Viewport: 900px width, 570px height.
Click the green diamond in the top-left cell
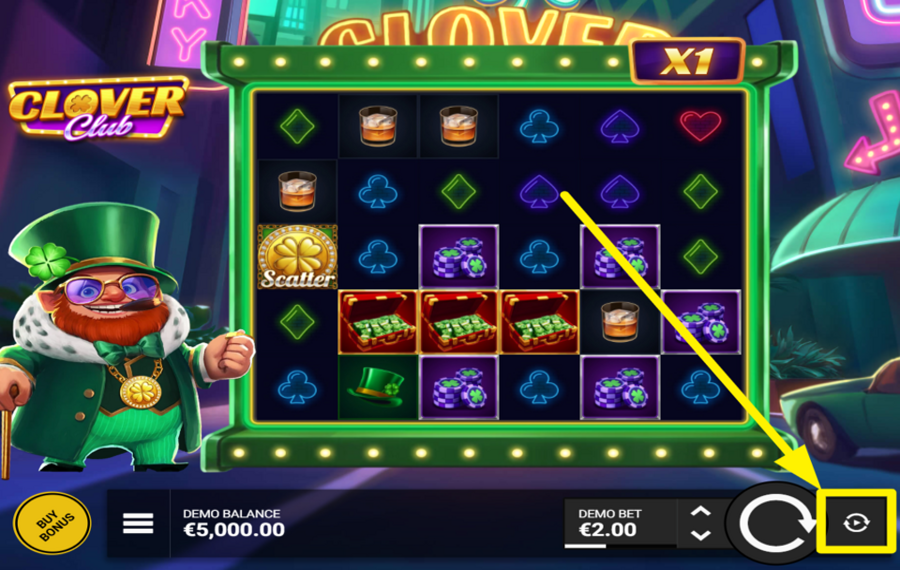coord(297,126)
